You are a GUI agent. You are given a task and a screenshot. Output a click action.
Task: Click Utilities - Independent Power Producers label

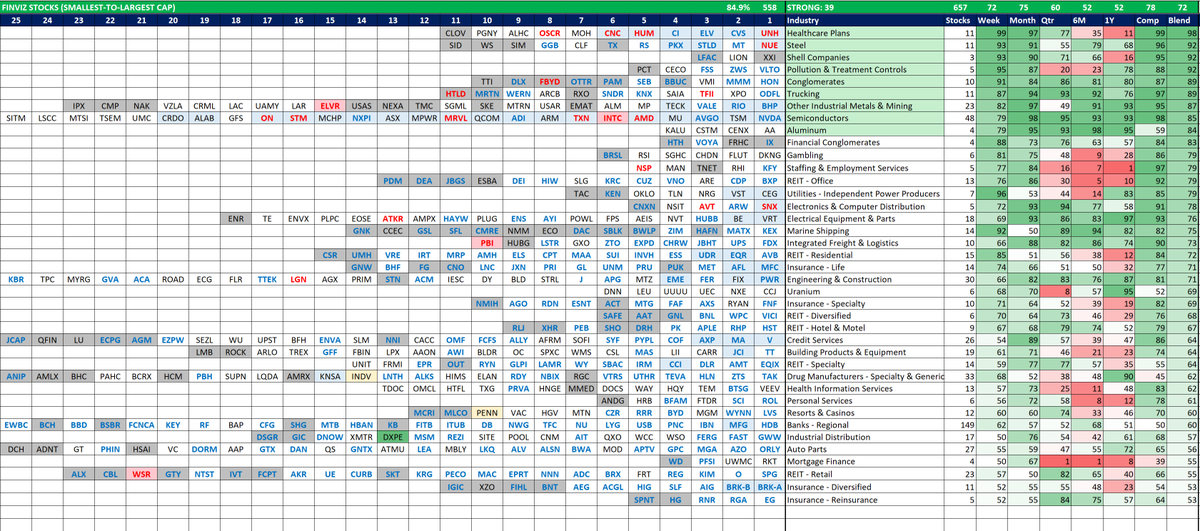[861, 192]
